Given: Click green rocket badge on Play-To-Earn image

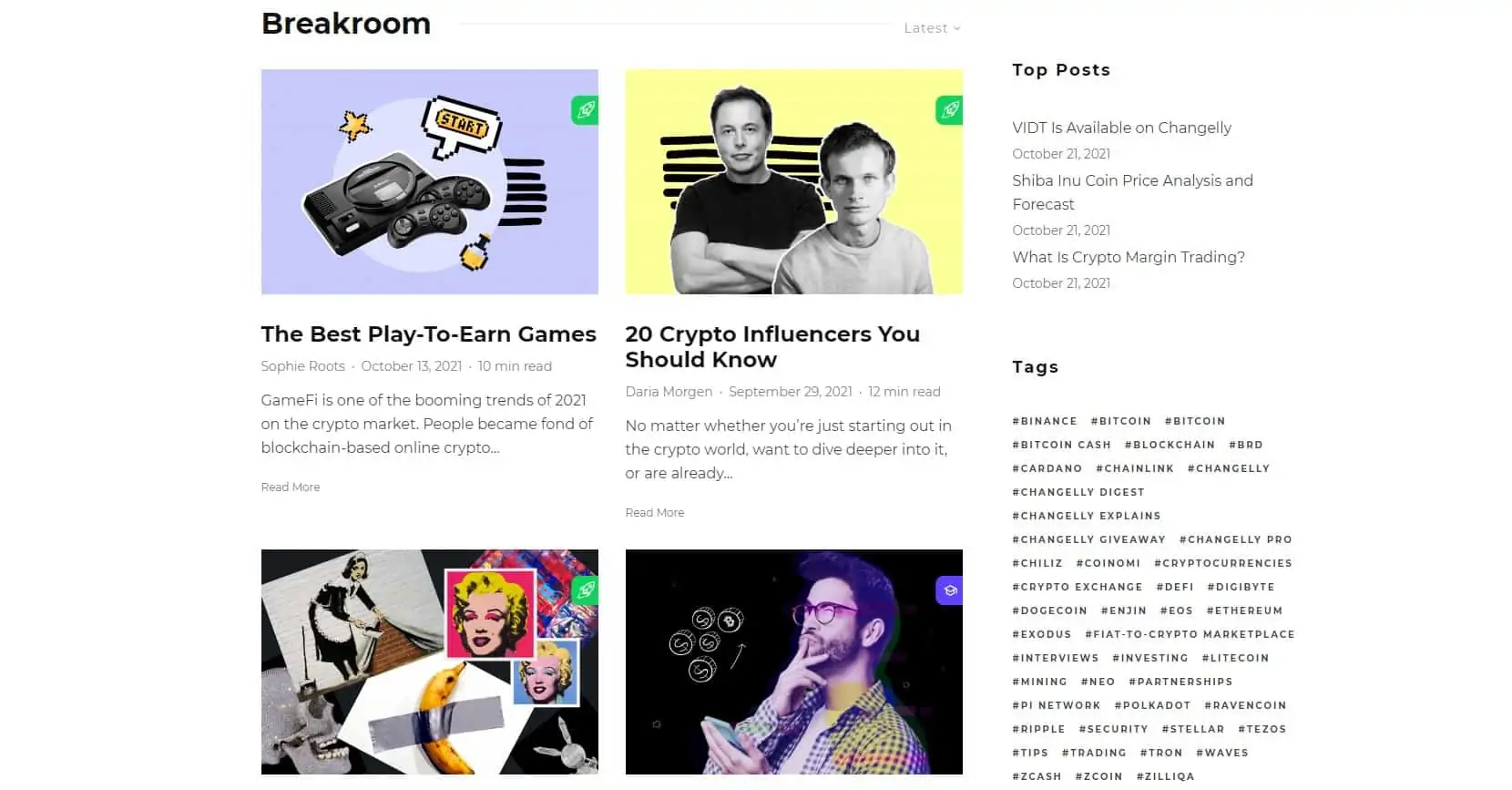Looking at the screenshot, I should [585, 110].
